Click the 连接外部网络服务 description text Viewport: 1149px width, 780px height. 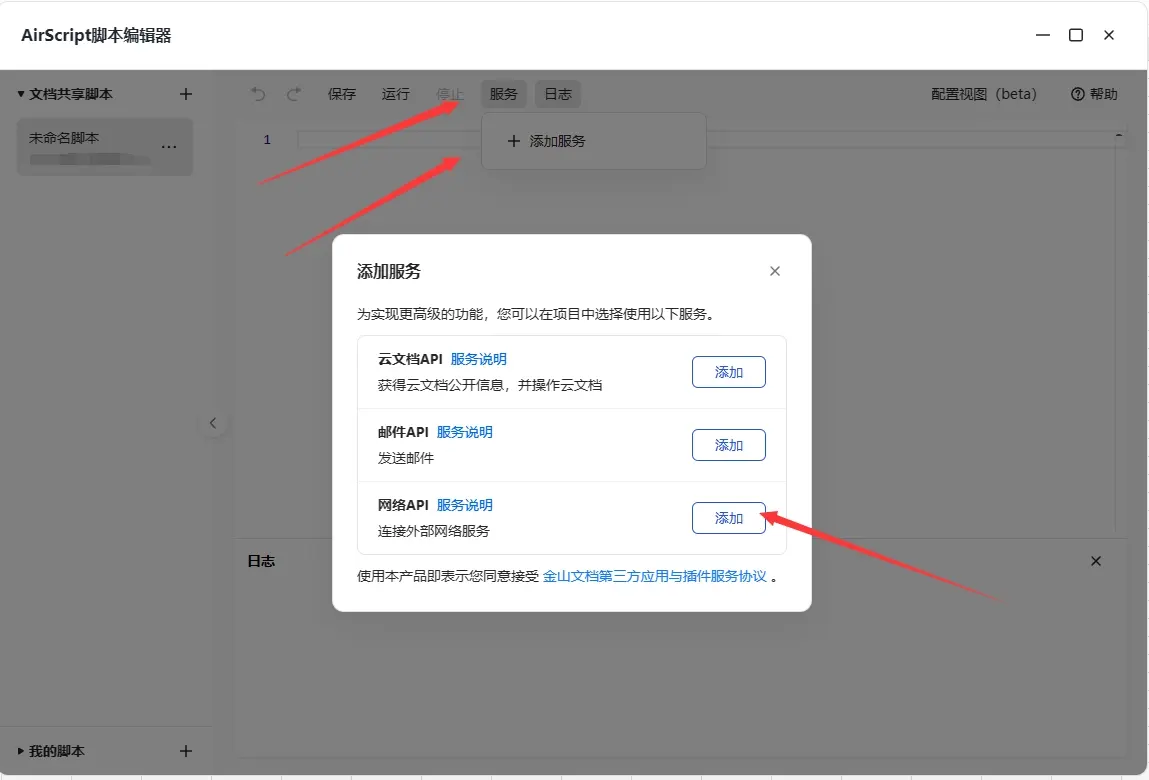(434, 531)
